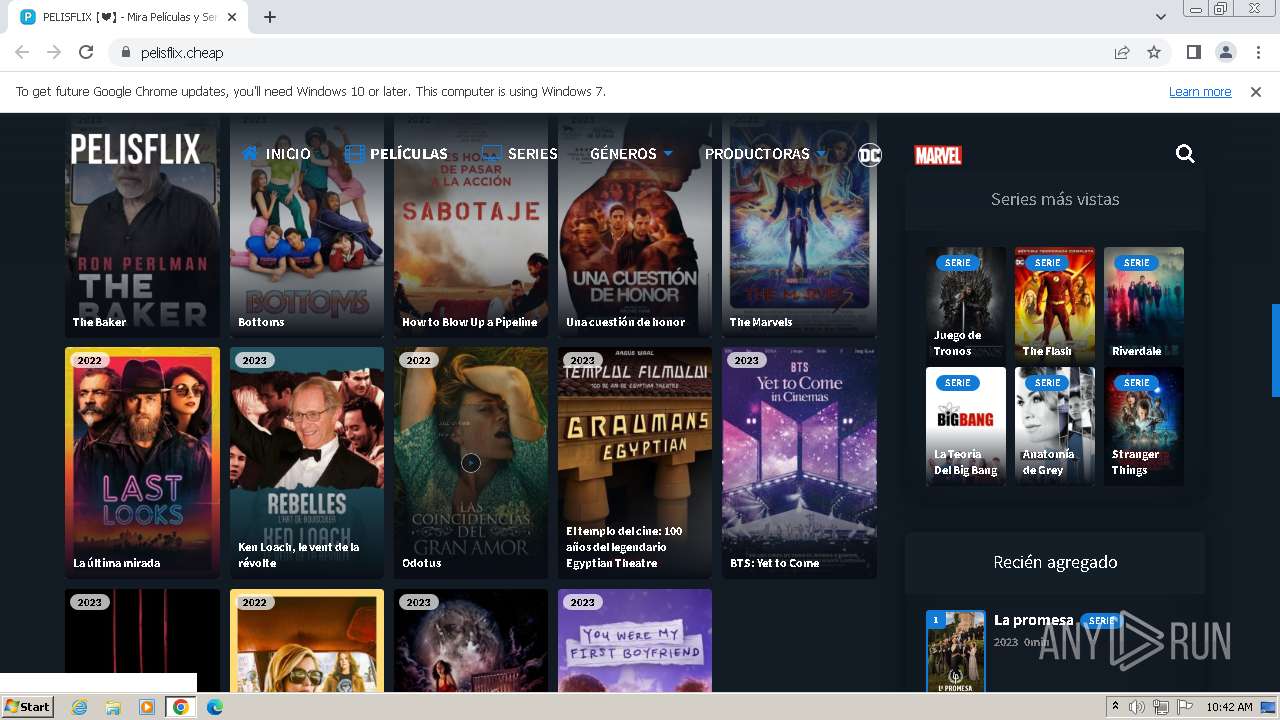Close the Chrome update notification bar
1280x720 pixels.
click(1256, 91)
